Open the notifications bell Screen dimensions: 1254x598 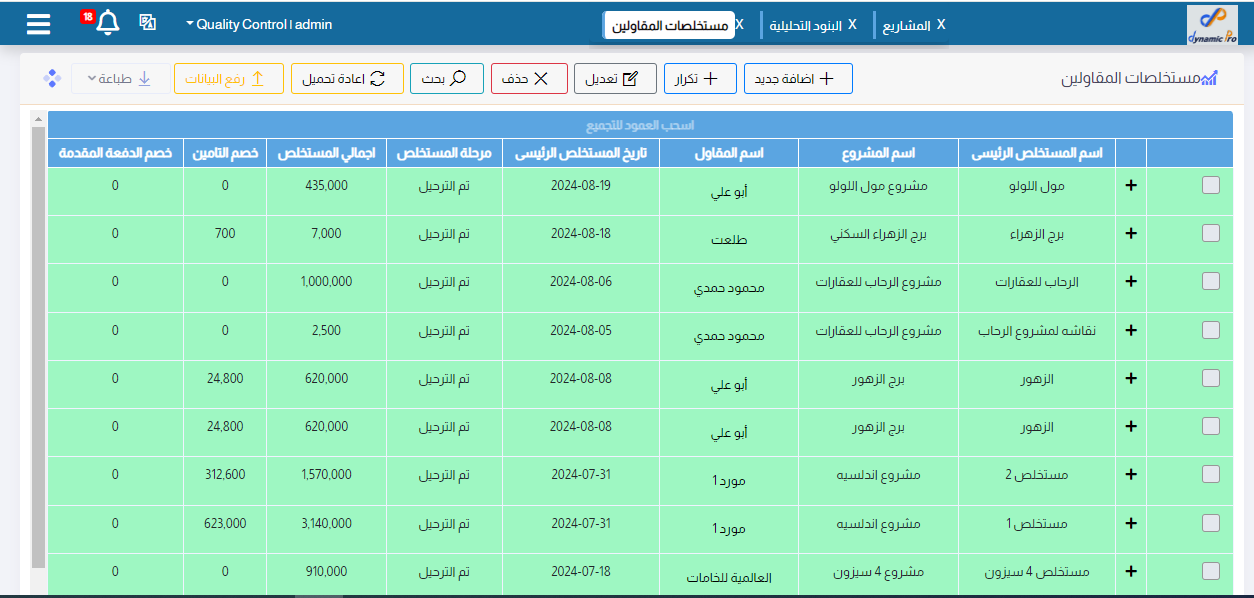pos(108,23)
